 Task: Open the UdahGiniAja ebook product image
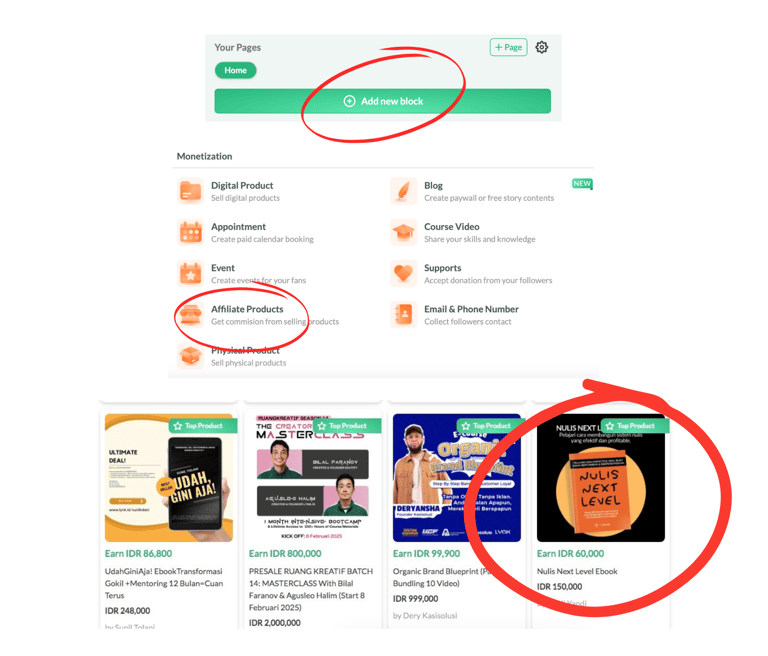[x=169, y=478]
